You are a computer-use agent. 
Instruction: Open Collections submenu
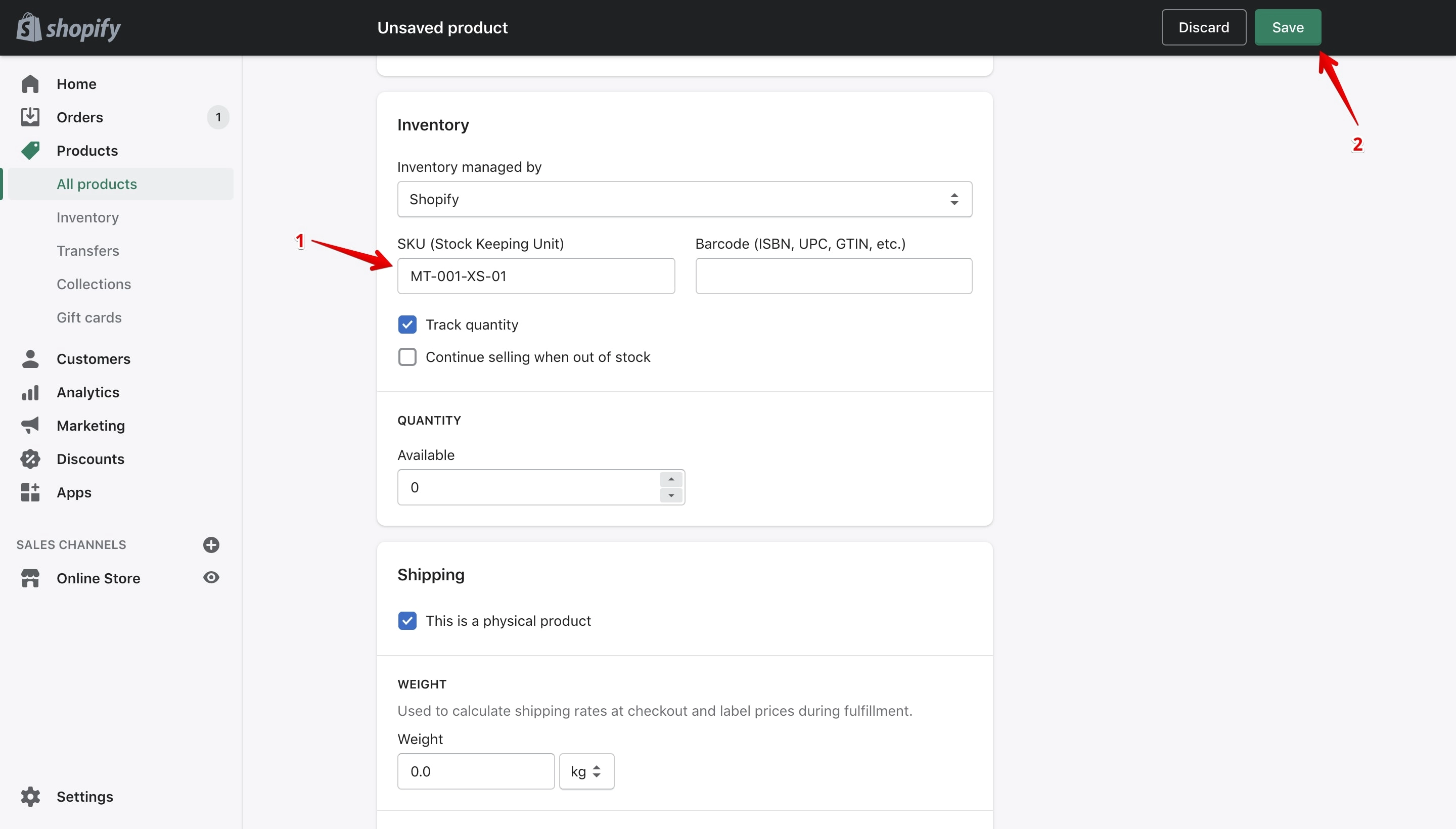94,284
